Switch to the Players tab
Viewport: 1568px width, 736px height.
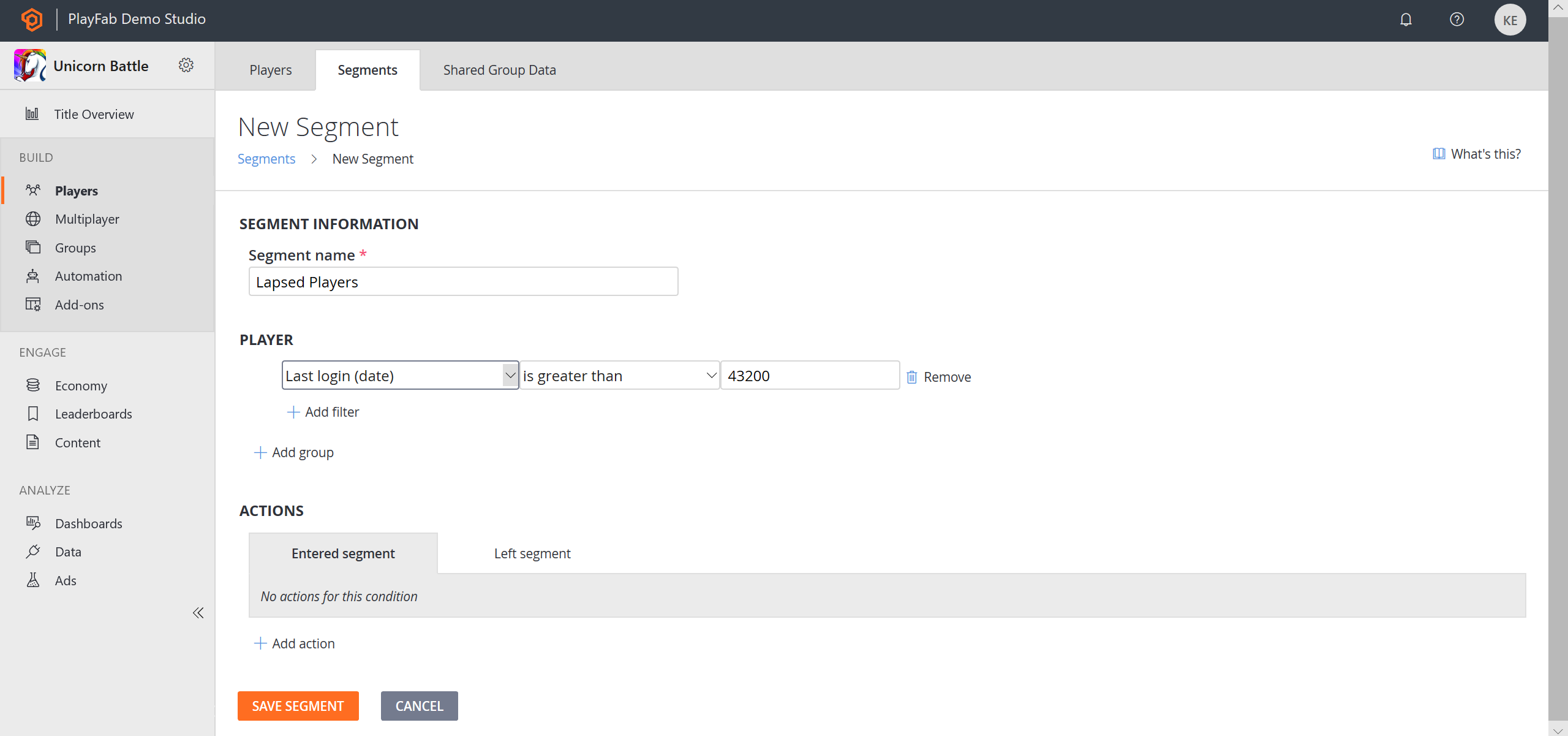[270, 69]
